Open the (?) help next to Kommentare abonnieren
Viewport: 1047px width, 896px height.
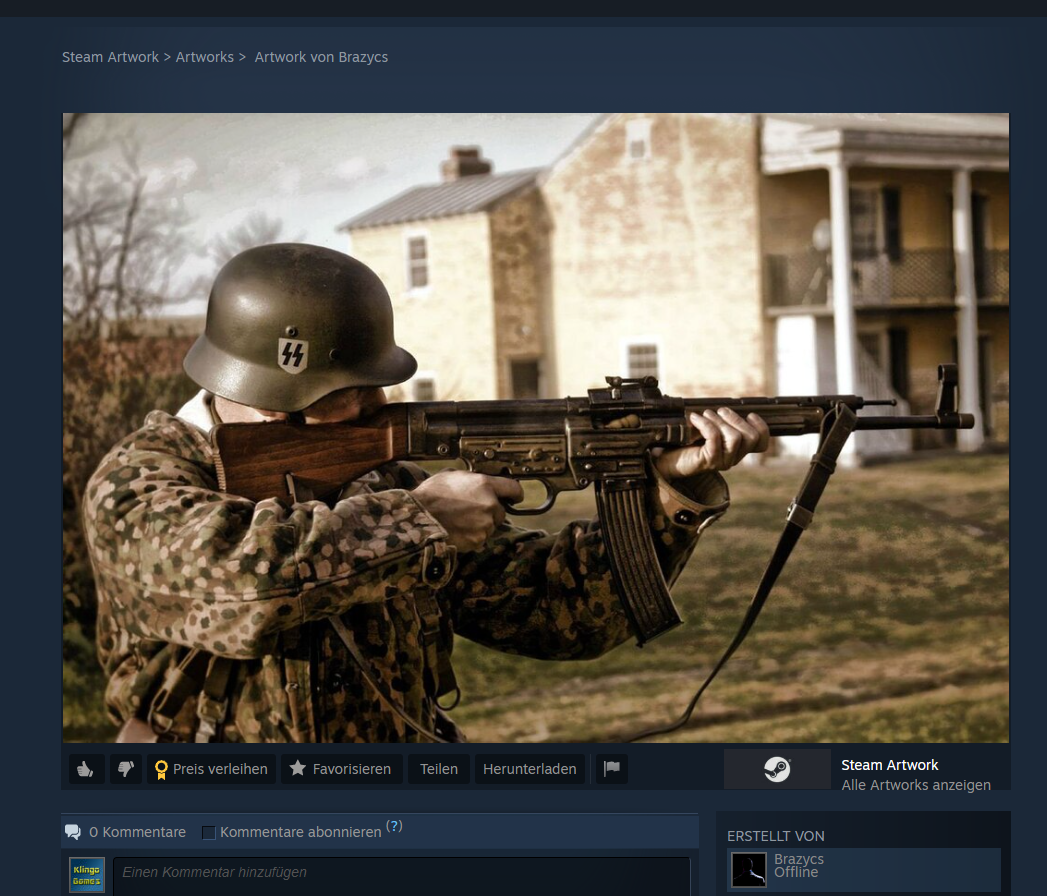(x=394, y=826)
